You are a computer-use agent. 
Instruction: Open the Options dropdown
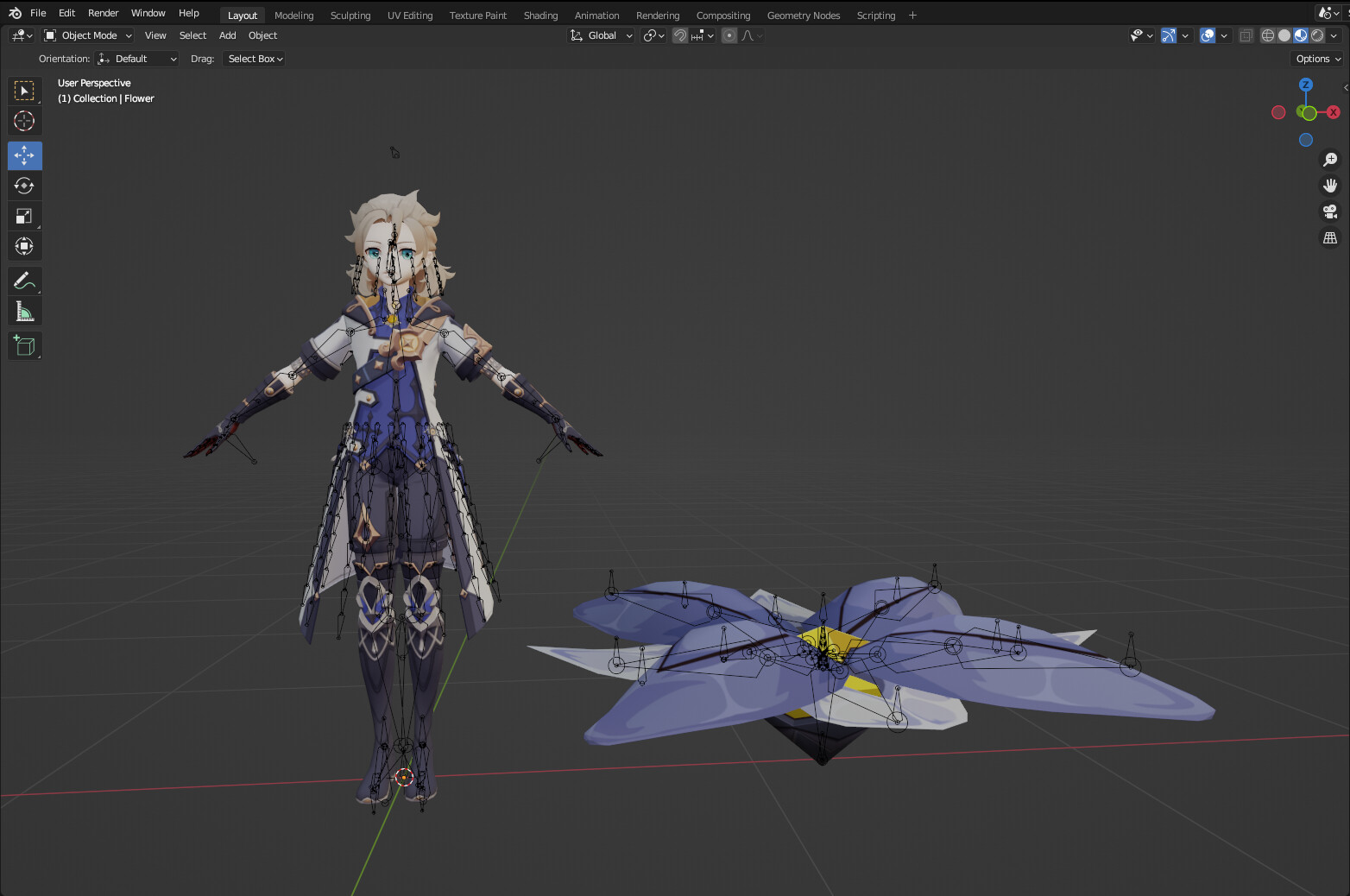click(1318, 59)
